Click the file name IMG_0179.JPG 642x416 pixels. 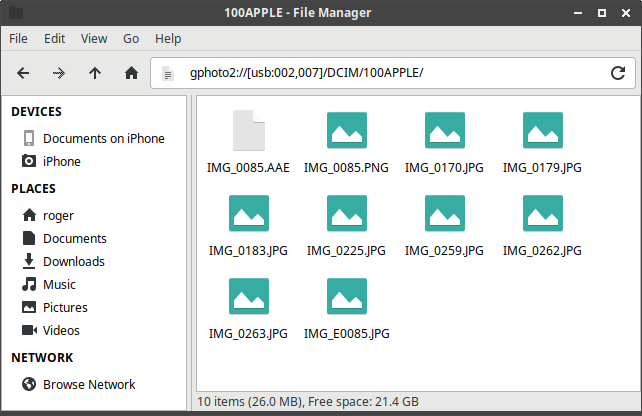point(542,167)
